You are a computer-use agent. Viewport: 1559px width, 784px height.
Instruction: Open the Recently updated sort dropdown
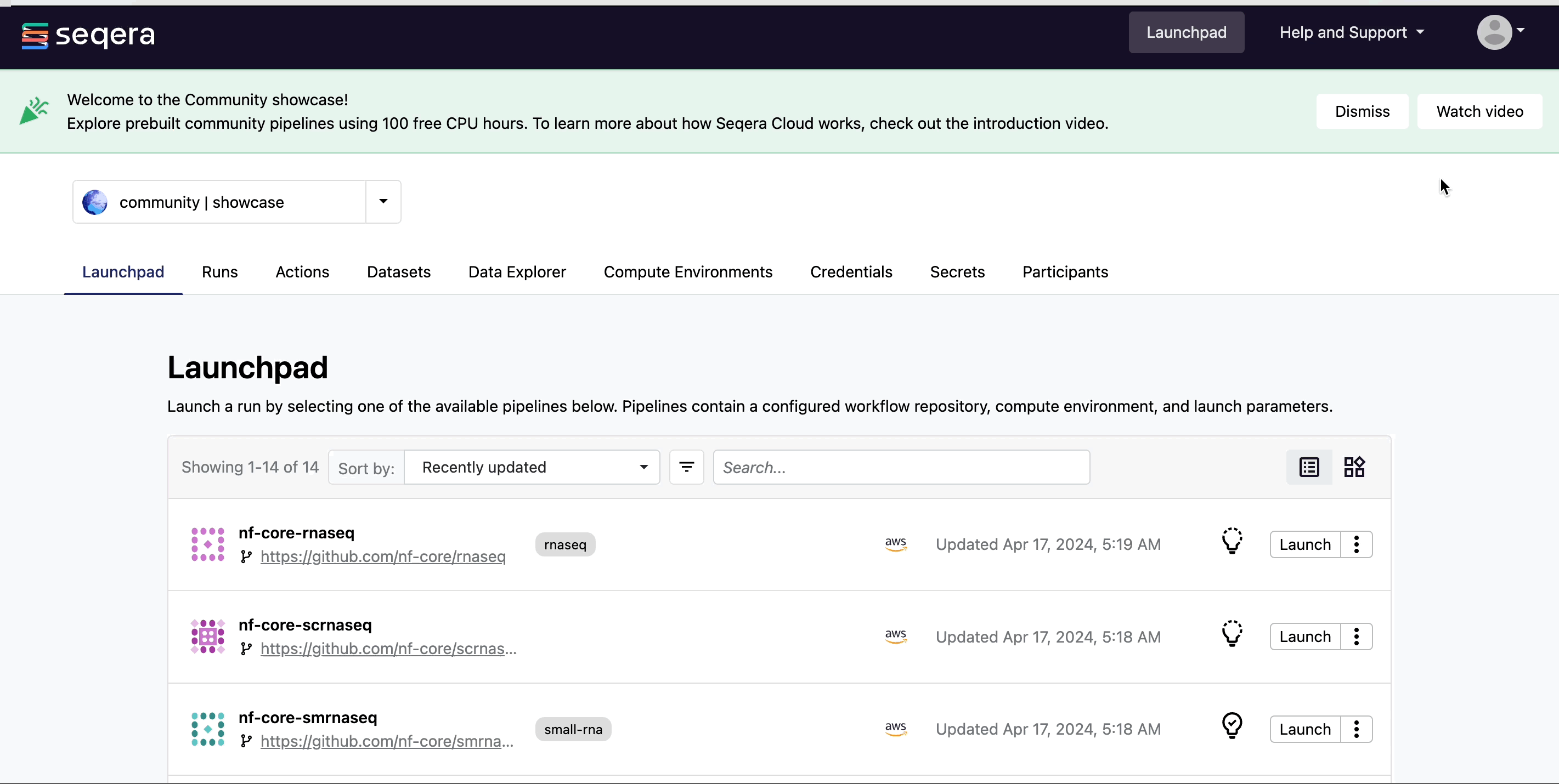pos(532,467)
